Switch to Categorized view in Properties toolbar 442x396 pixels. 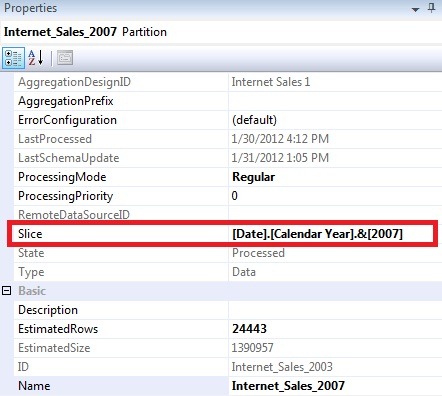coord(13,58)
